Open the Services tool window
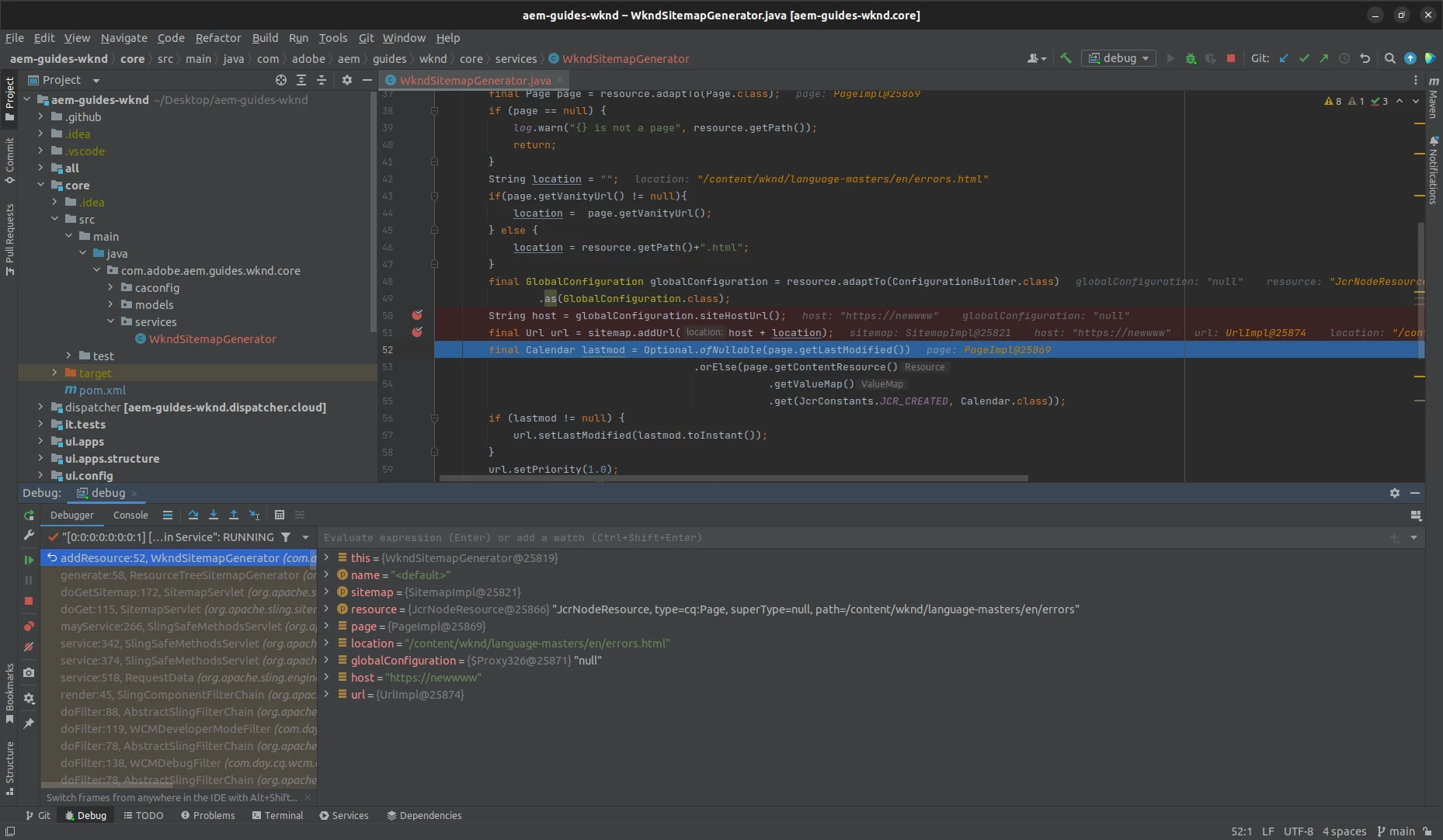 tap(344, 815)
